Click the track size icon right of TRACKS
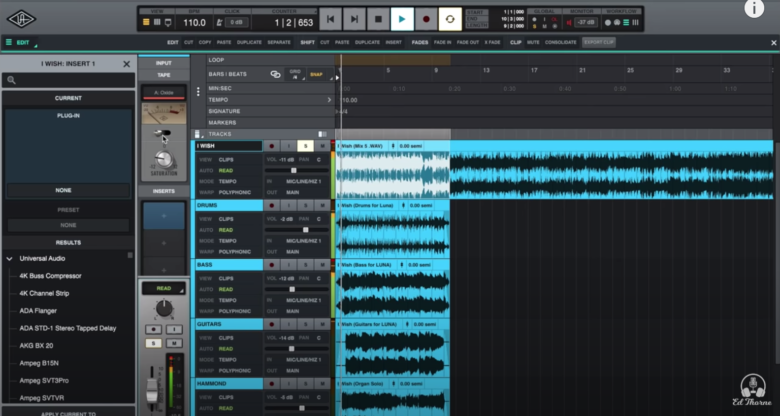 pyautogui.click(x=322, y=134)
